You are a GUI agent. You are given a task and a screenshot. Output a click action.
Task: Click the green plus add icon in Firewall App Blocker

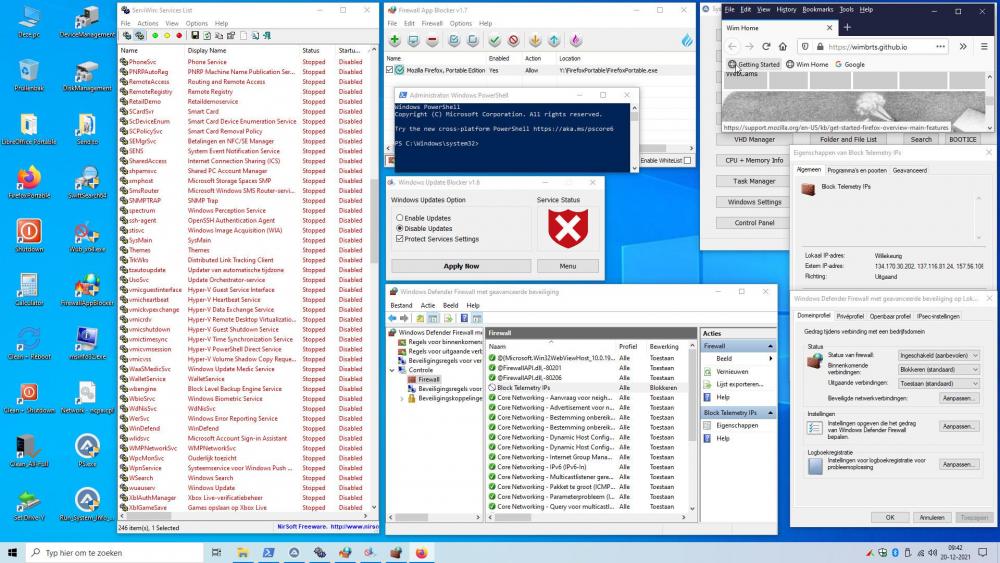pyautogui.click(x=395, y=41)
